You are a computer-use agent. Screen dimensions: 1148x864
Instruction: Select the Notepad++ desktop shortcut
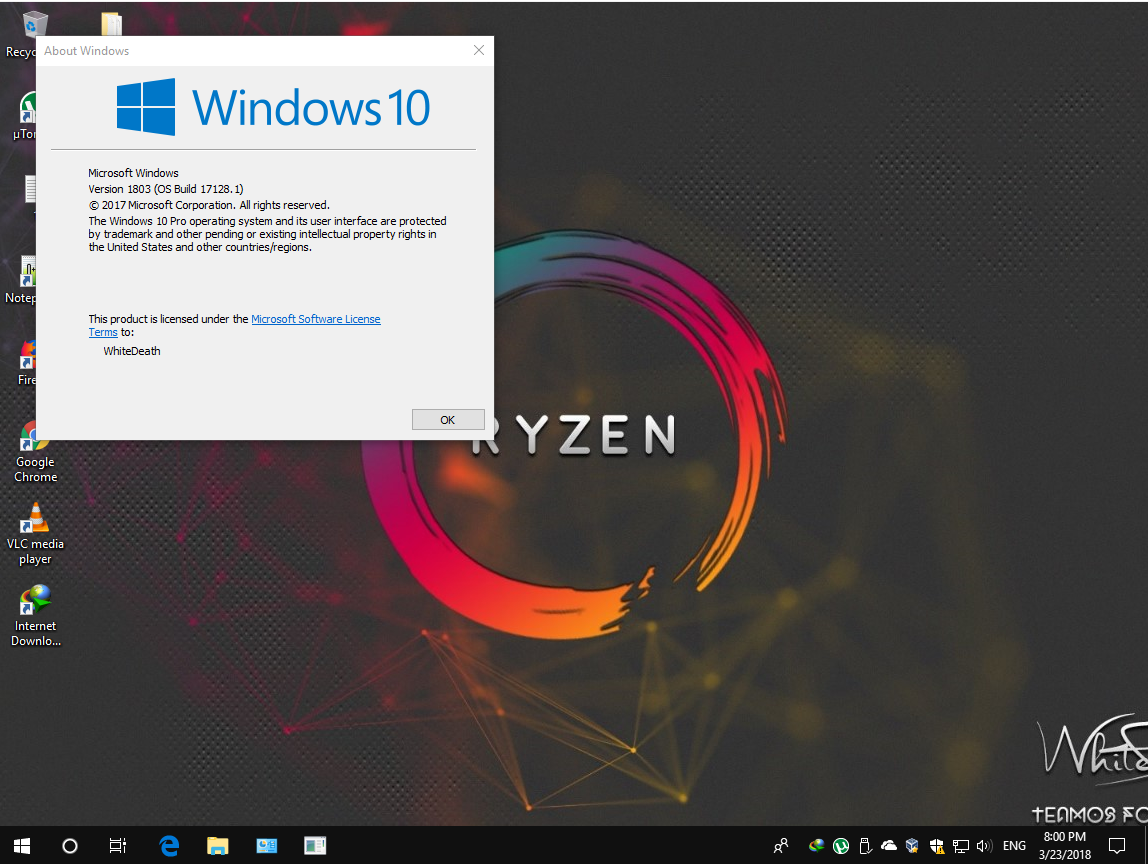tap(22, 280)
